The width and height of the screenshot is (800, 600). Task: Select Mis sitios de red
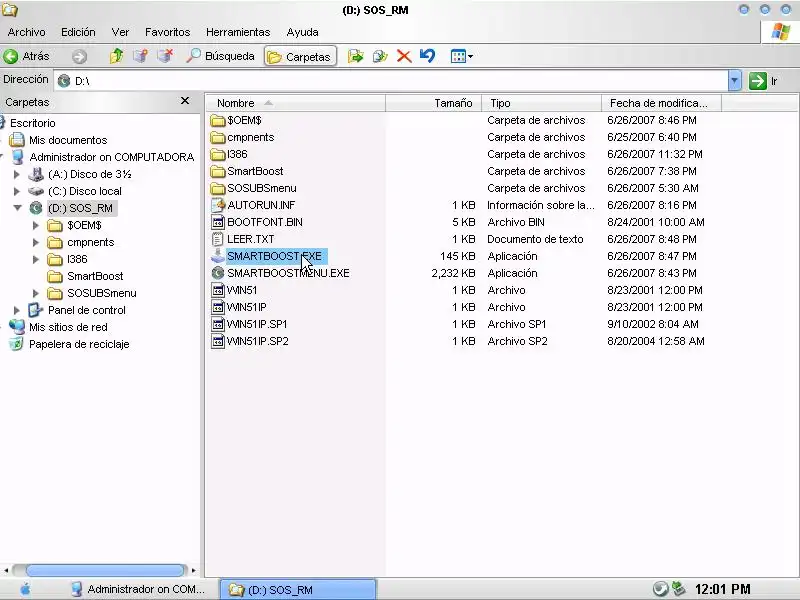tap(68, 327)
